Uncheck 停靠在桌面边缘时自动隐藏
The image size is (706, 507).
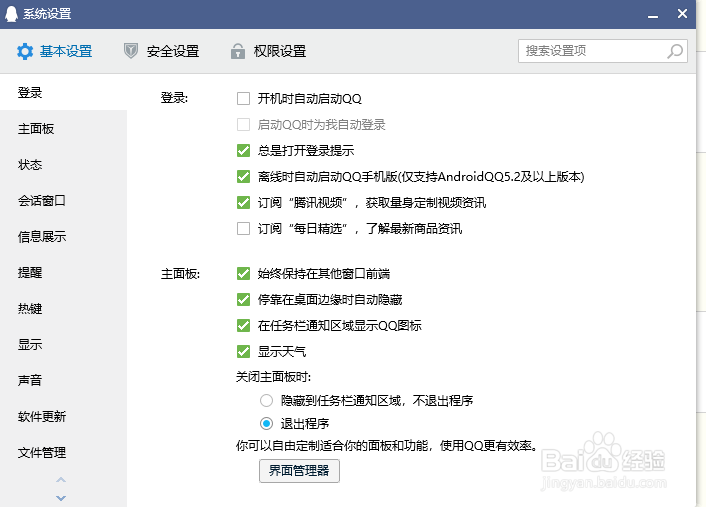click(243, 299)
